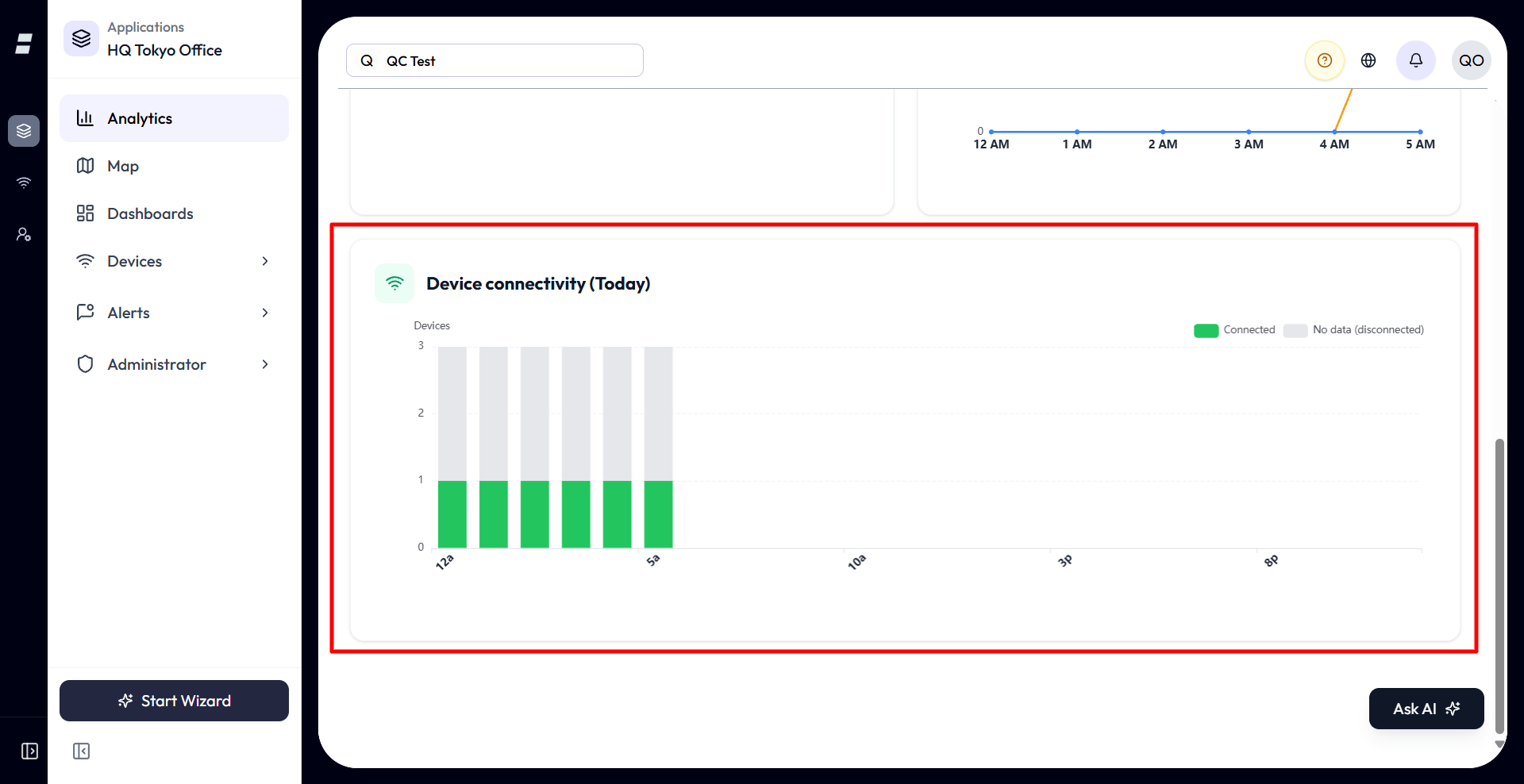Open the Dashboards menu item
Image resolution: width=1524 pixels, height=784 pixels.
pos(174,213)
